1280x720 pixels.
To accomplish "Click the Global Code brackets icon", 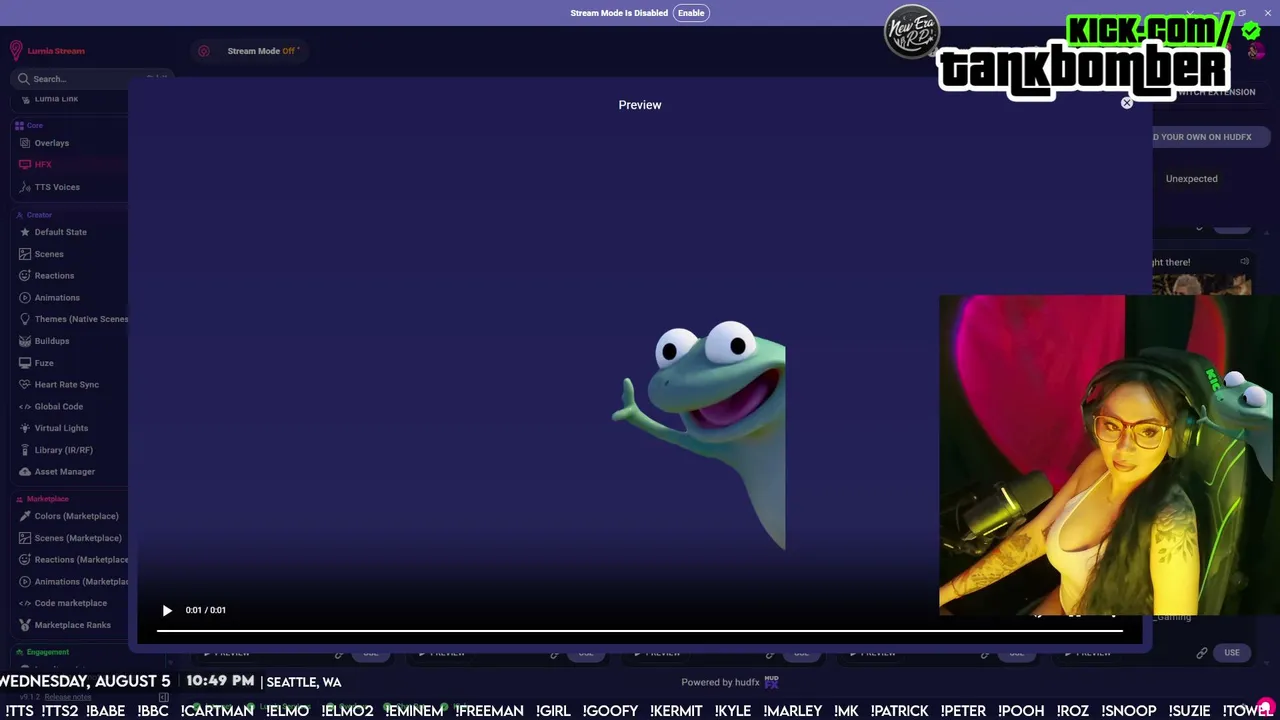I will click(x=26, y=407).
